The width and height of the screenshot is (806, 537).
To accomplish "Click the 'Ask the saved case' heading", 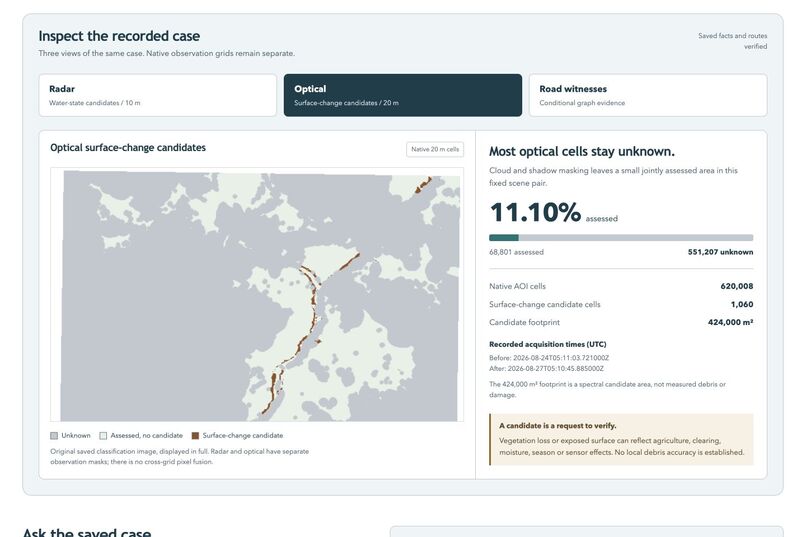I will click(87, 532).
